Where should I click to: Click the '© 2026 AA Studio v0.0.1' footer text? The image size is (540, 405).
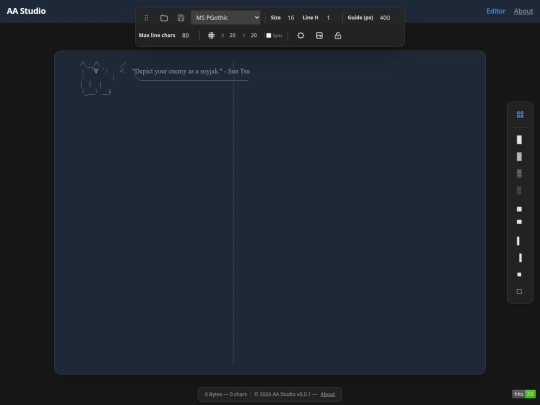pyautogui.click(x=282, y=394)
